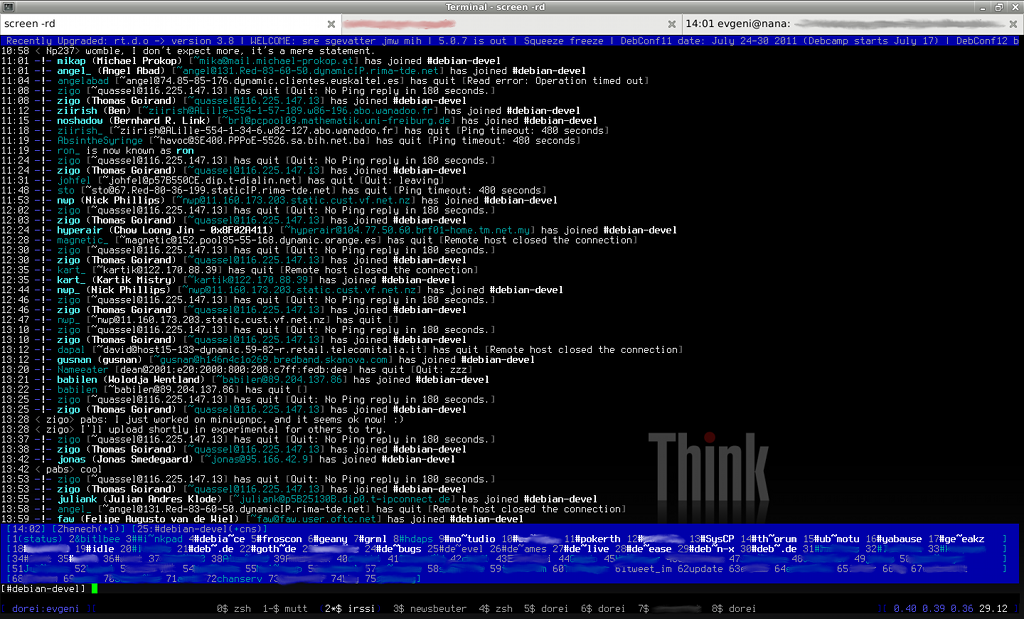Click the '8$ dorei' screen window entry
The width and height of the screenshot is (1024, 619).
733,609
